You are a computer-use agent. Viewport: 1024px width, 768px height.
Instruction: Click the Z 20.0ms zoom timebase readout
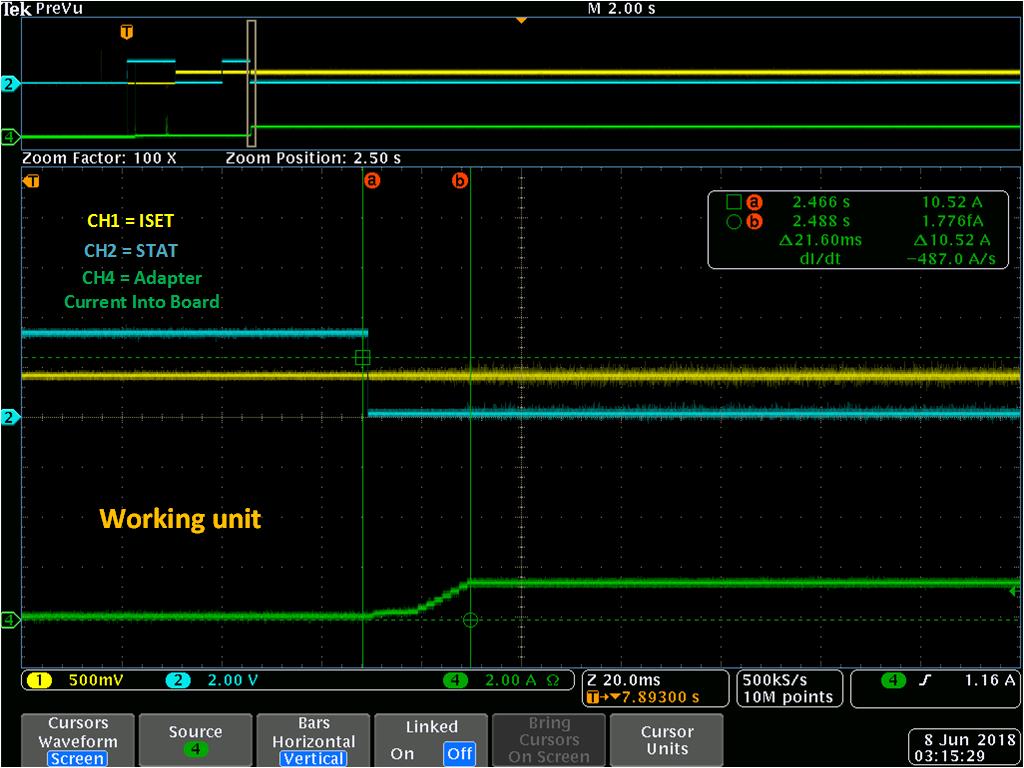(x=626, y=680)
